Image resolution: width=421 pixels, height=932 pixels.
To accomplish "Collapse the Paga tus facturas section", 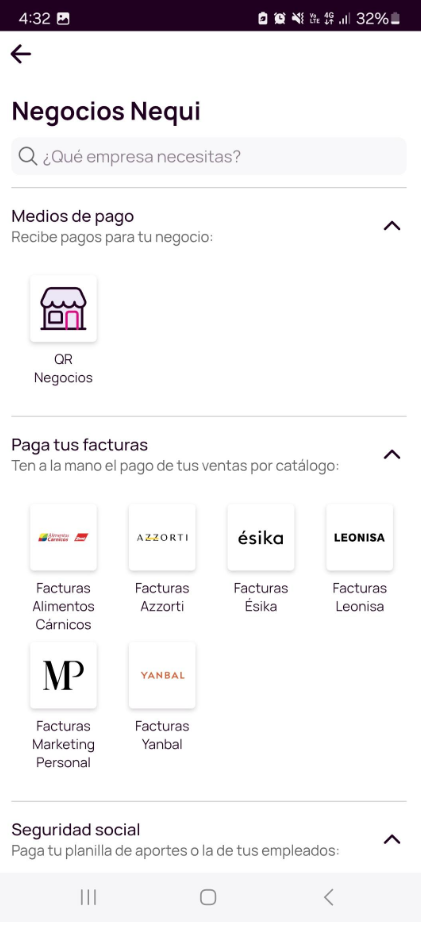I will click(392, 455).
